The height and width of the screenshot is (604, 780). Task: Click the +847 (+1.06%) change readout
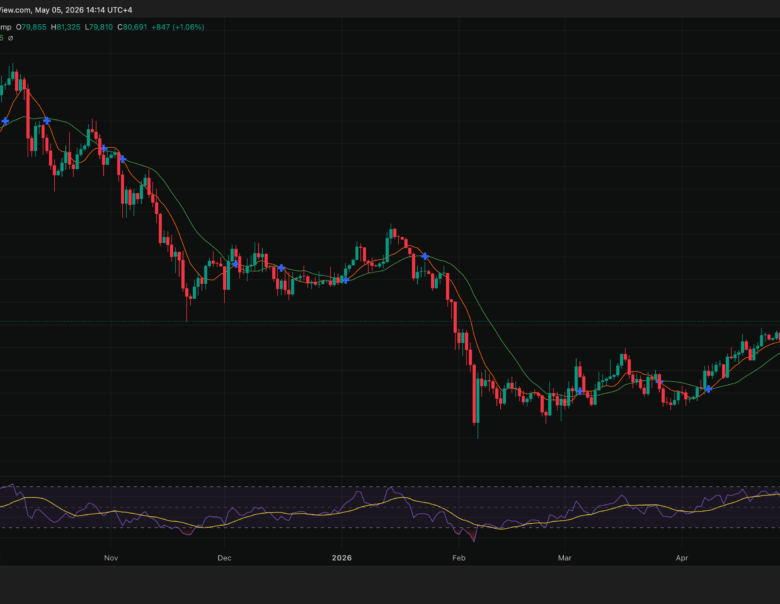click(x=178, y=27)
